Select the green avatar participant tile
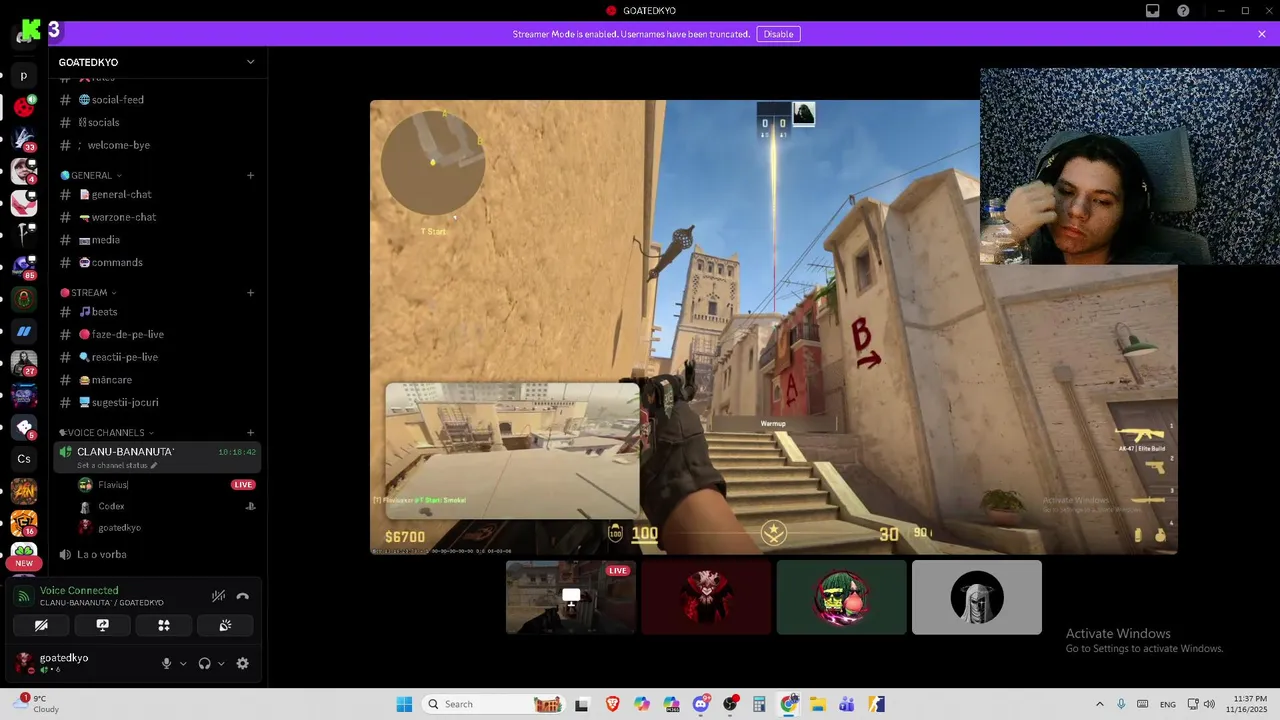1280x720 pixels. coord(842,597)
